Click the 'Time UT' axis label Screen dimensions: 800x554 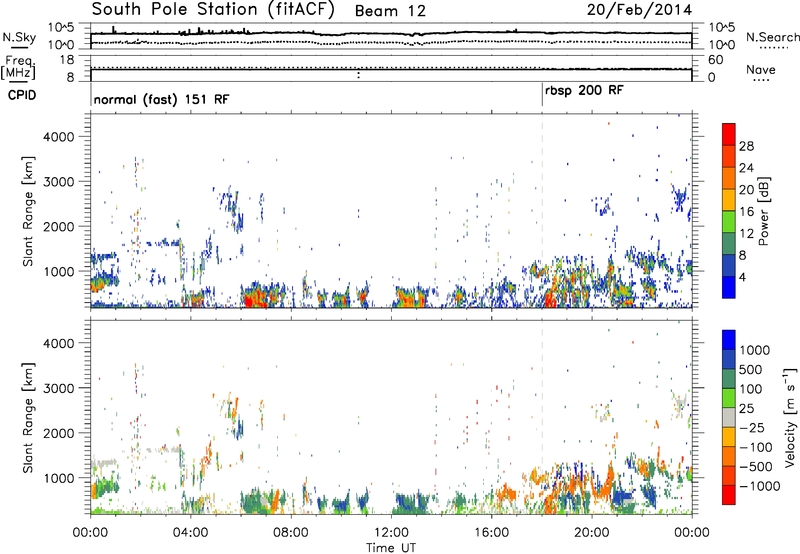(x=391, y=547)
